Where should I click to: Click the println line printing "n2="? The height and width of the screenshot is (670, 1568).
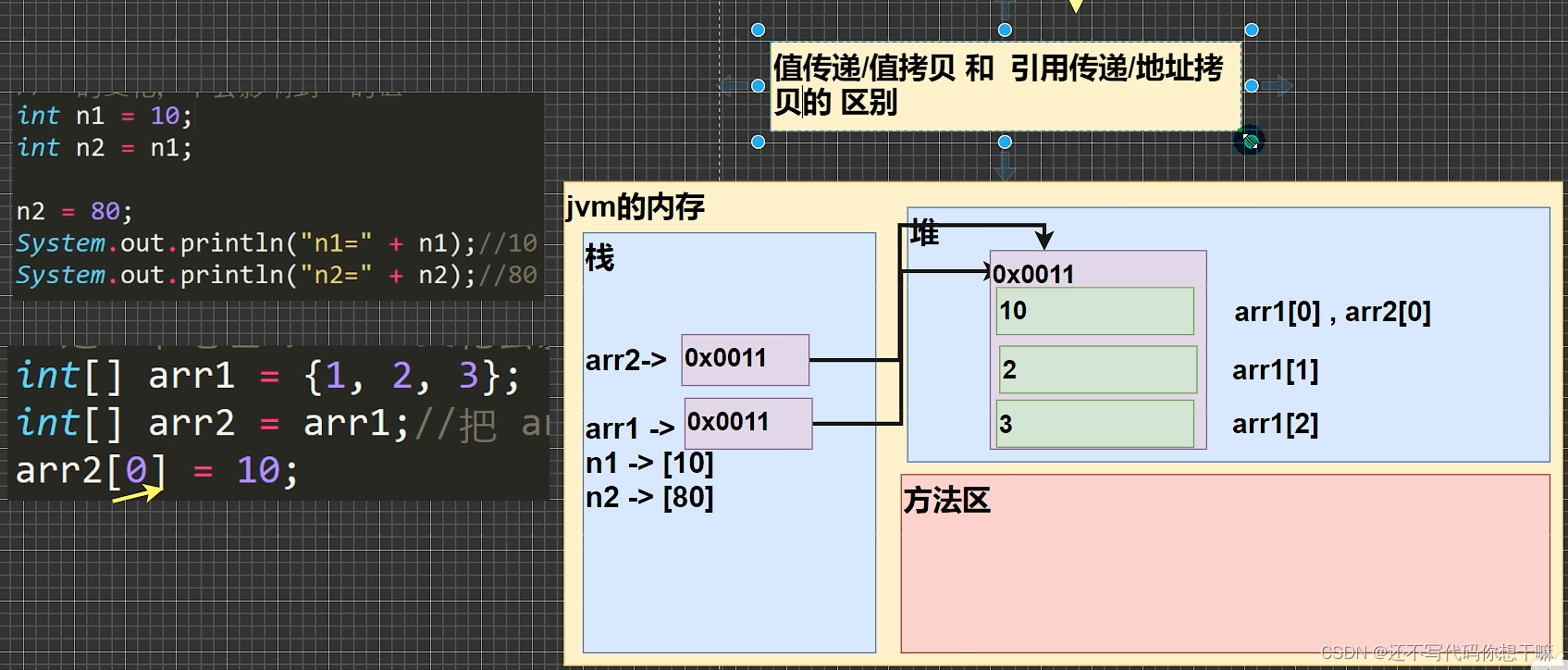(x=277, y=275)
